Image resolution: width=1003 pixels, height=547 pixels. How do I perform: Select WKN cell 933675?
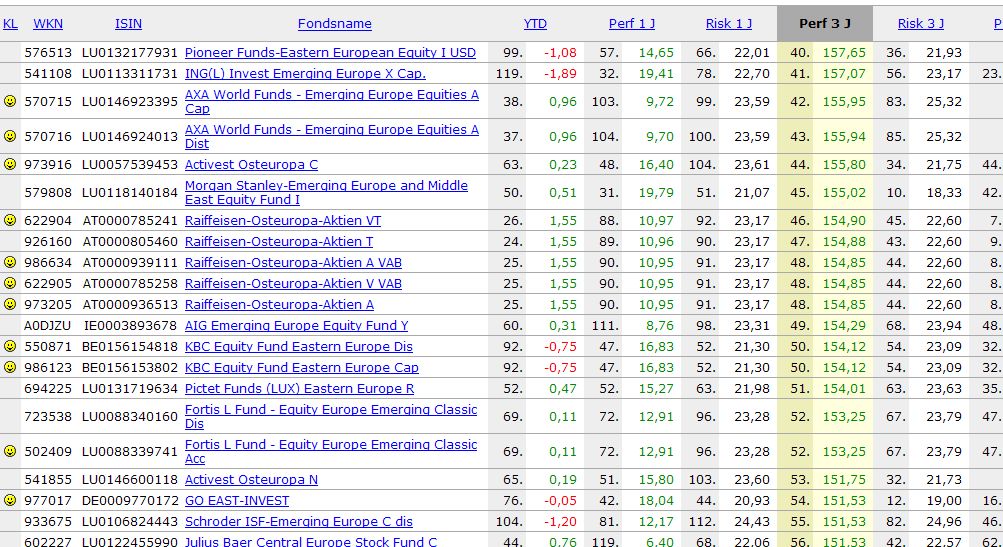[x=48, y=522]
